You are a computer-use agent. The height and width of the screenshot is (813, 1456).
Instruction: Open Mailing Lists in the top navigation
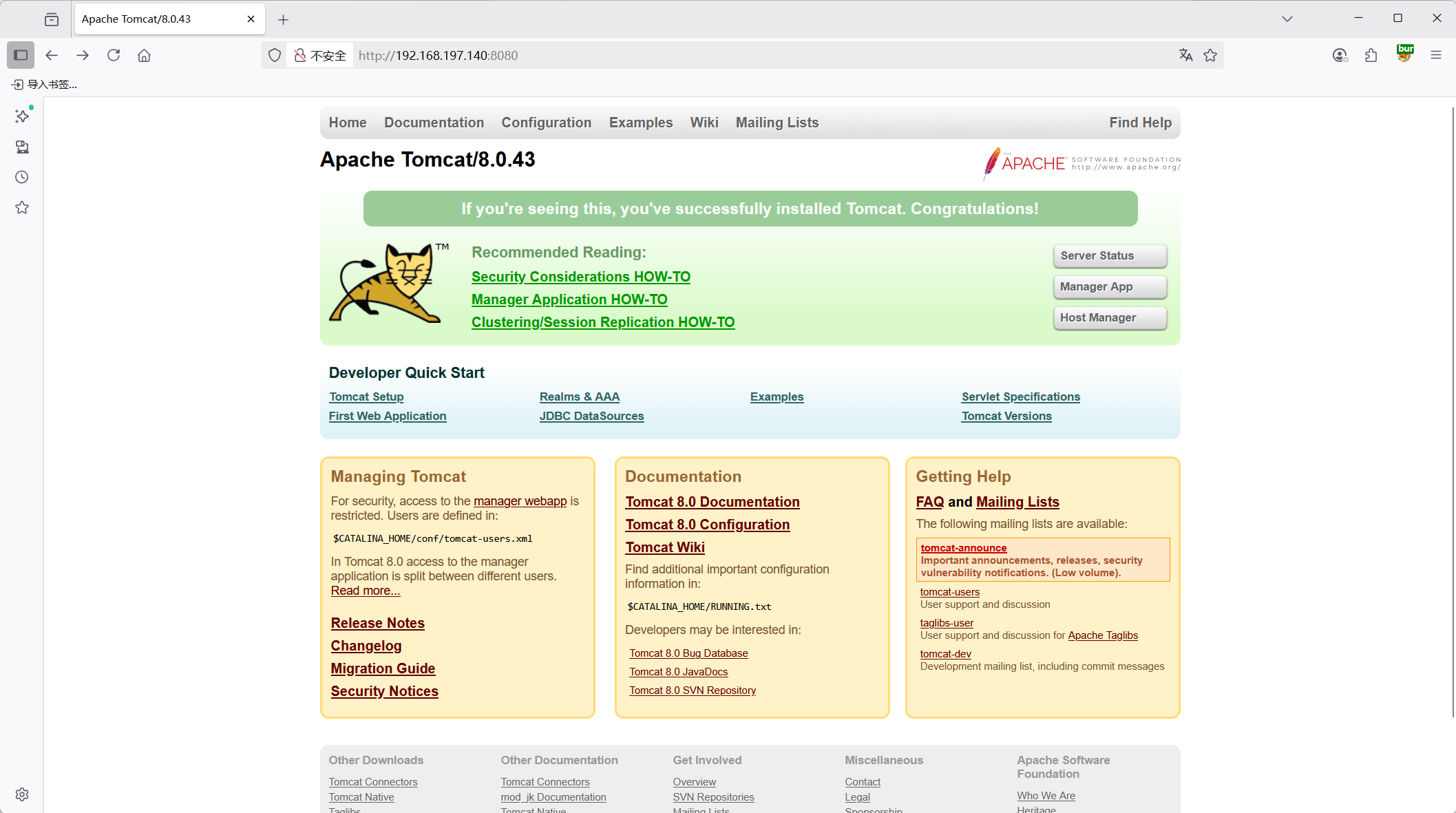tap(777, 123)
